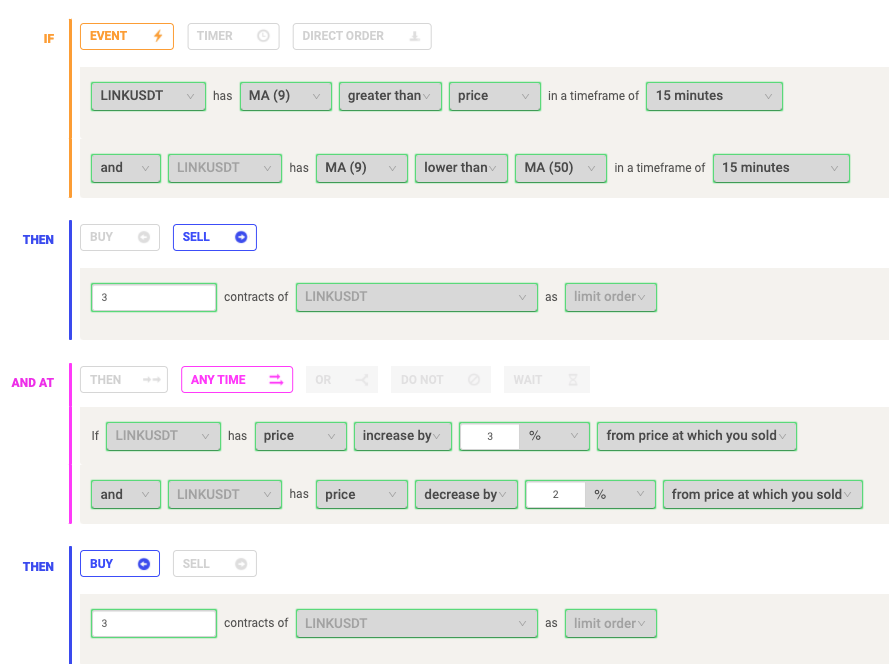This screenshot has width=889, height=664.
Task: Toggle the THEN sequence option
Action: pos(124,379)
